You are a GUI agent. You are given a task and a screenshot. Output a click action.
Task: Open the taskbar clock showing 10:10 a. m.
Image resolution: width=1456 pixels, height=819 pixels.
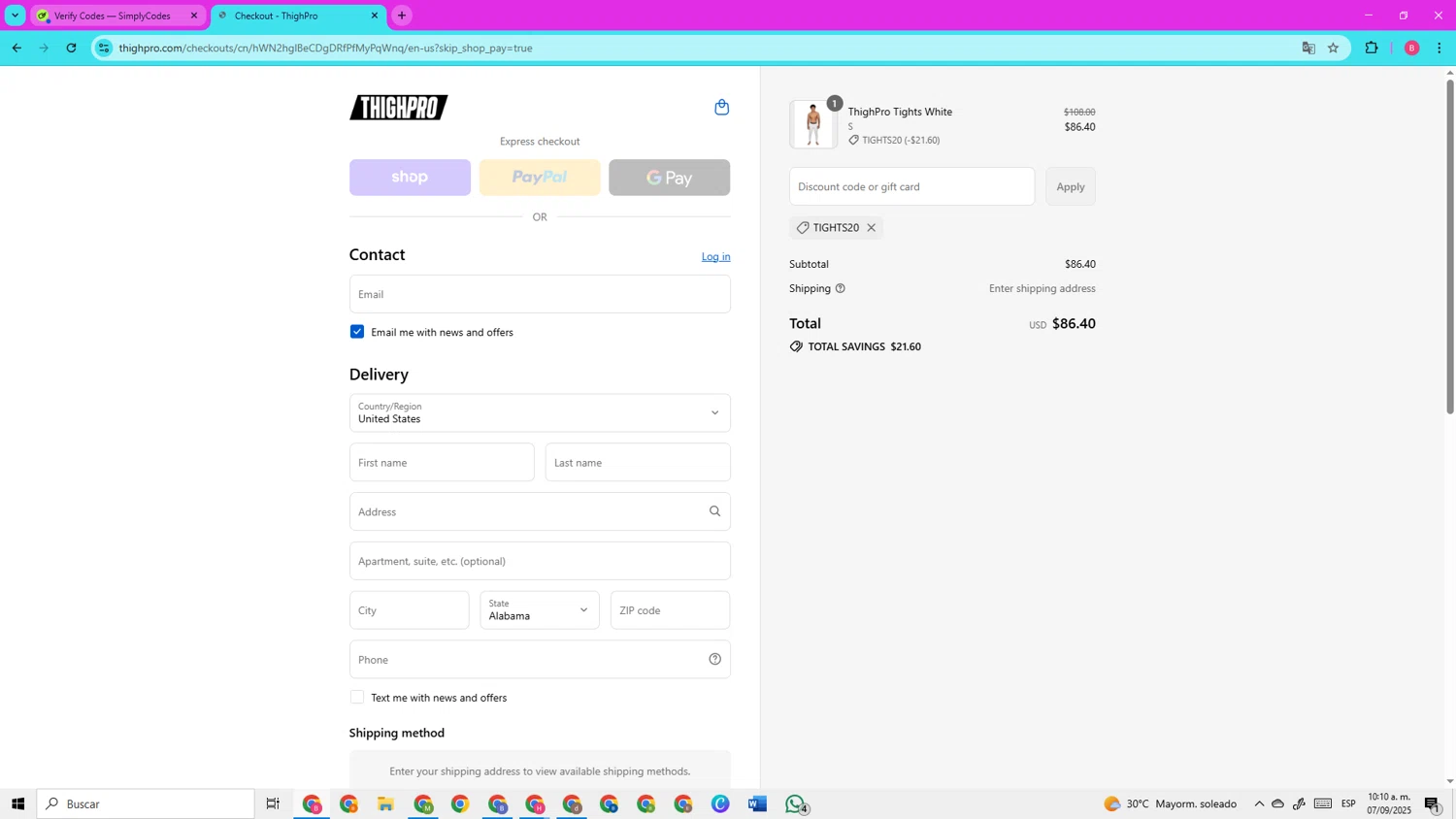tap(1389, 803)
